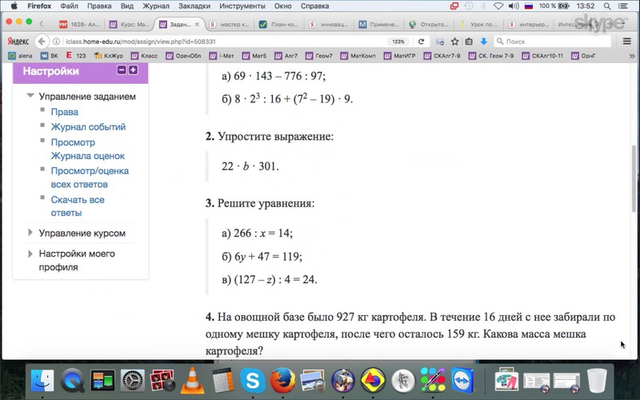Open the 'СКАлг7-9' bookmark

click(442, 56)
